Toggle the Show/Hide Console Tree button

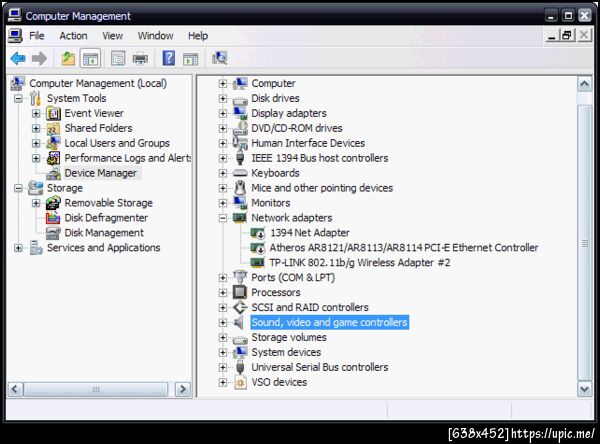coord(91,59)
